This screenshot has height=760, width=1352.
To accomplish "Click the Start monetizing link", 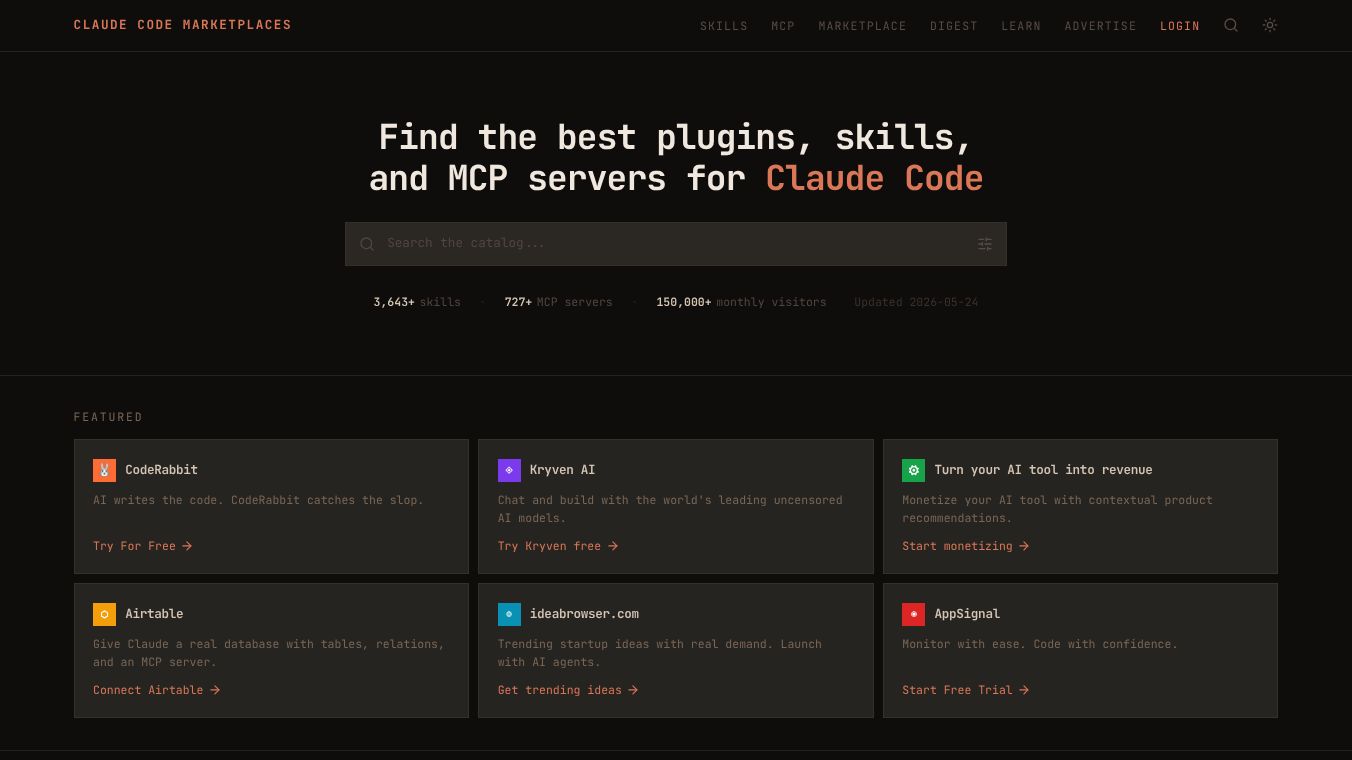I will (966, 546).
